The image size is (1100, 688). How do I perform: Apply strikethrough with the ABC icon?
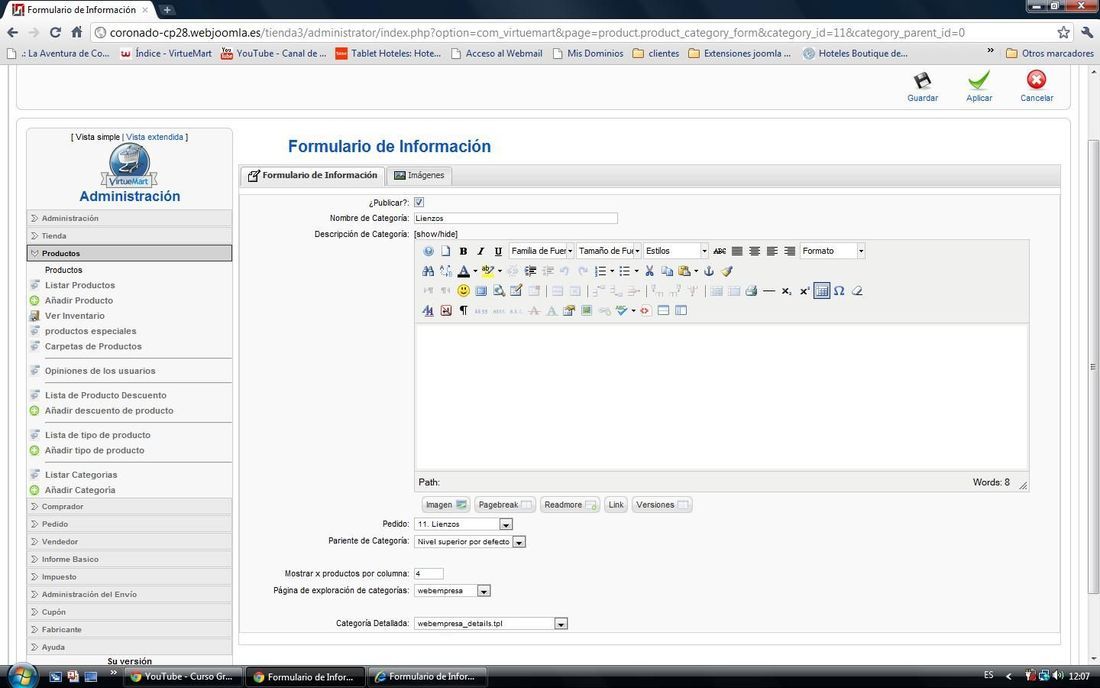tap(719, 251)
